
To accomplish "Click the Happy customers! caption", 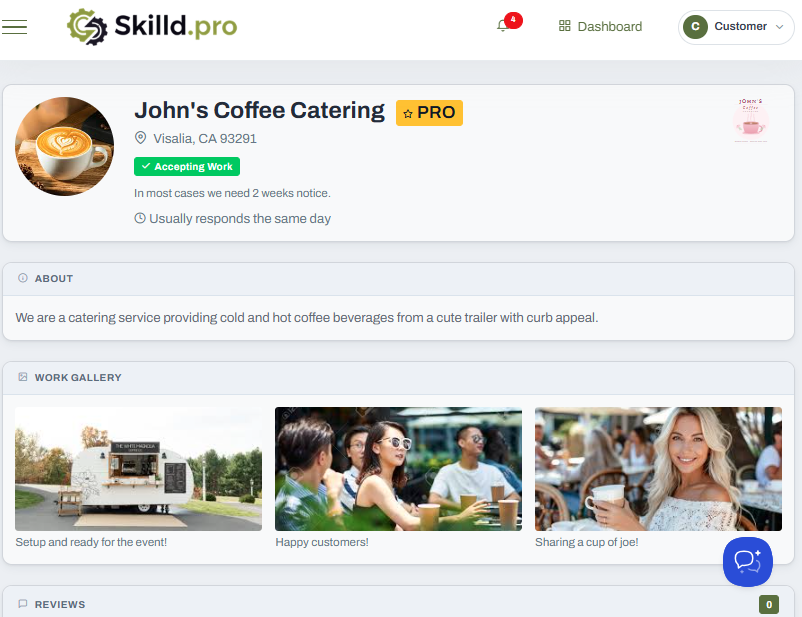I will click(322, 542).
